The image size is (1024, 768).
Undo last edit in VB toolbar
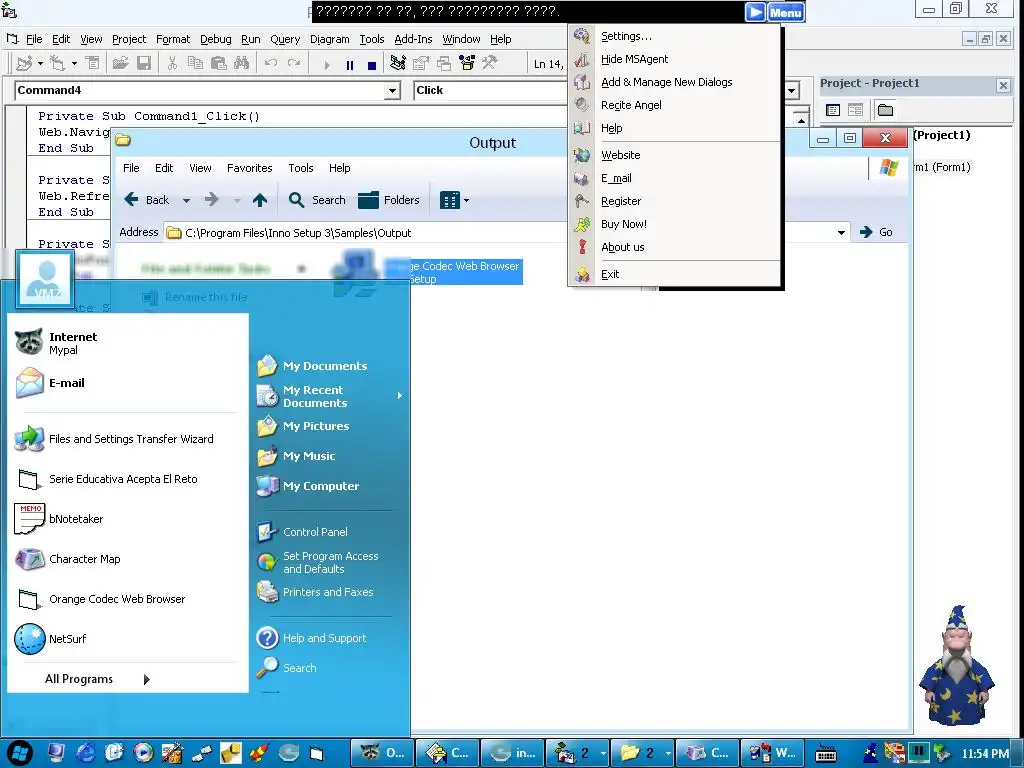tap(270, 63)
